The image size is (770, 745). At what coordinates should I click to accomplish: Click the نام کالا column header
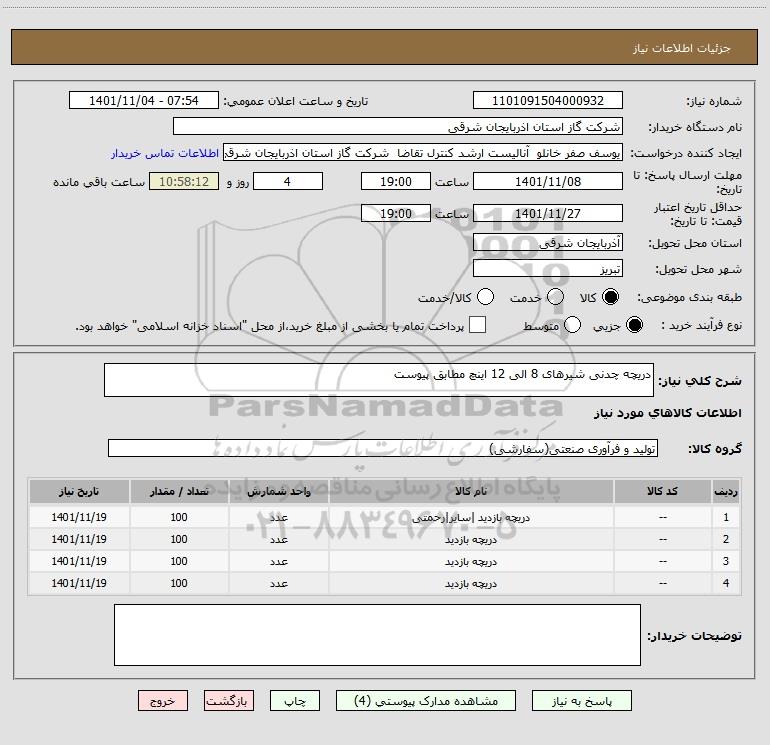[471, 492]
